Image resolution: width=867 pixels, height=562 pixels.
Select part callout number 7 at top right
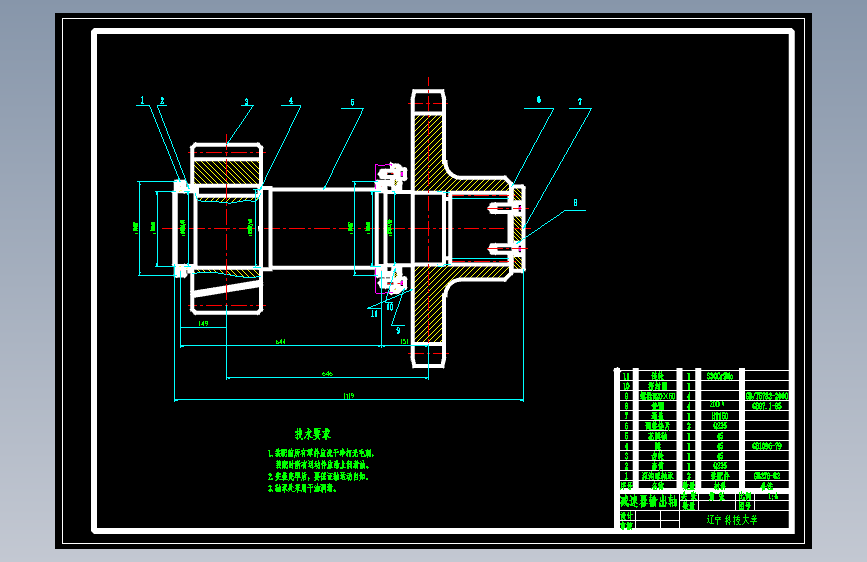point(580,101)
